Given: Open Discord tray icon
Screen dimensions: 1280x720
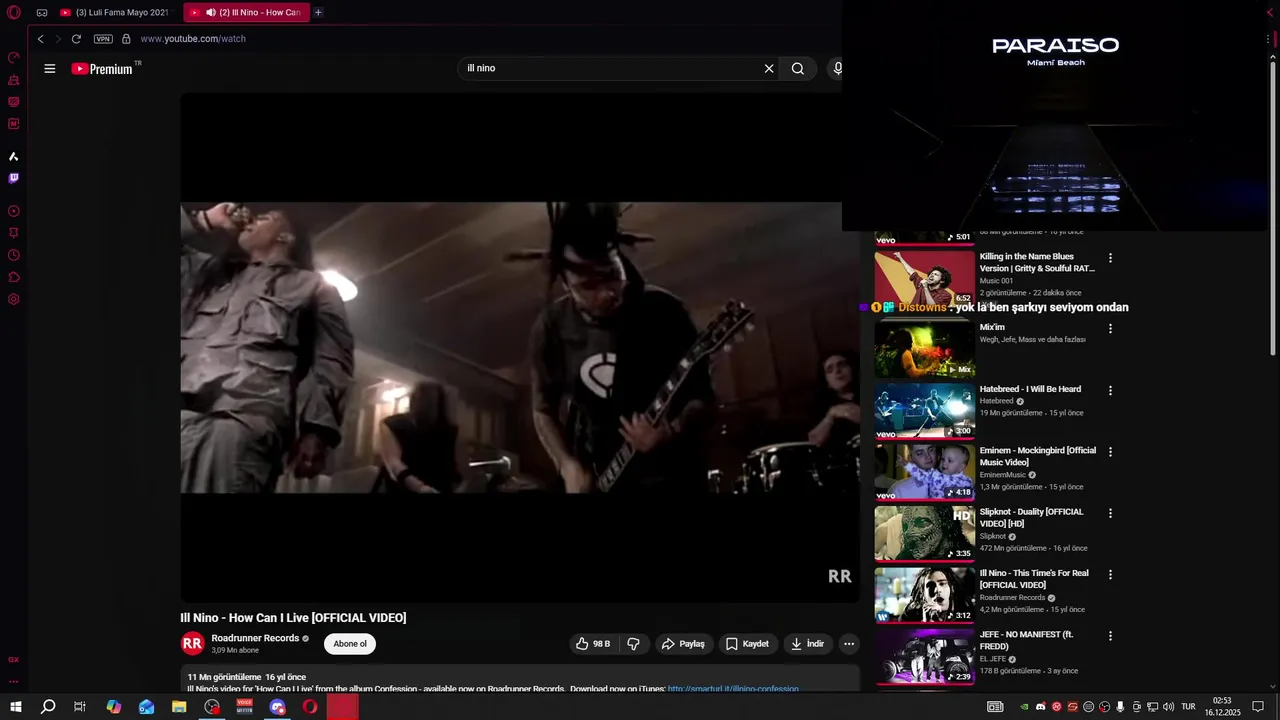Looking at the screenshot, I should [x=1041, y=707].
